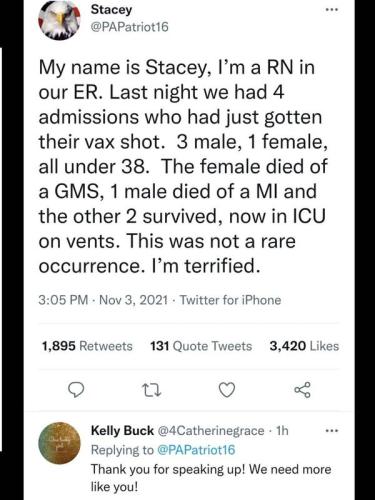Click the 1h reply timestamp
Screen dimensions: 375x500
[282, 431]
